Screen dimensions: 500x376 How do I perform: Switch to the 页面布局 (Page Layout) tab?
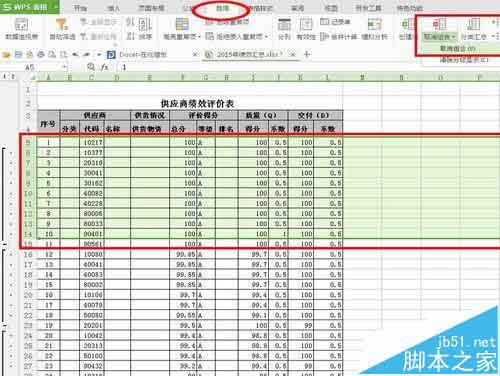point(151,8)
